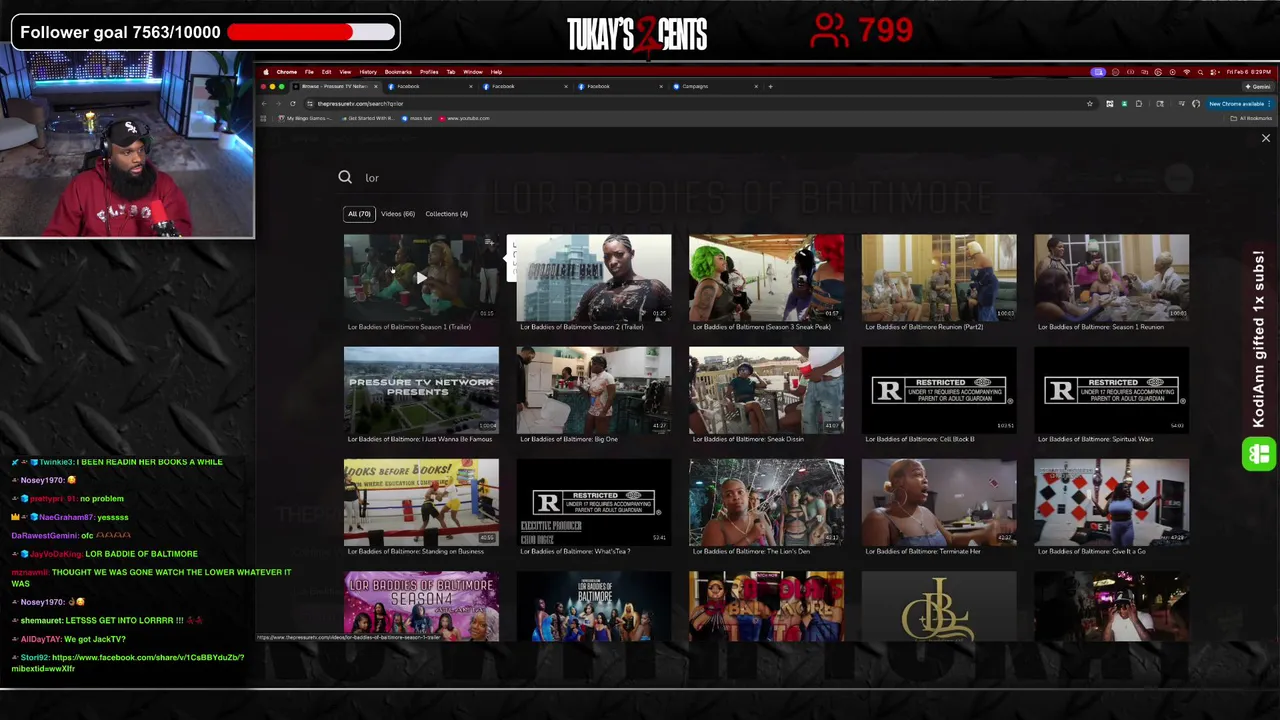The image size is (1280, 720).
Task: Bookmark this page with the star icon
Action: (x=1090, y=104)
